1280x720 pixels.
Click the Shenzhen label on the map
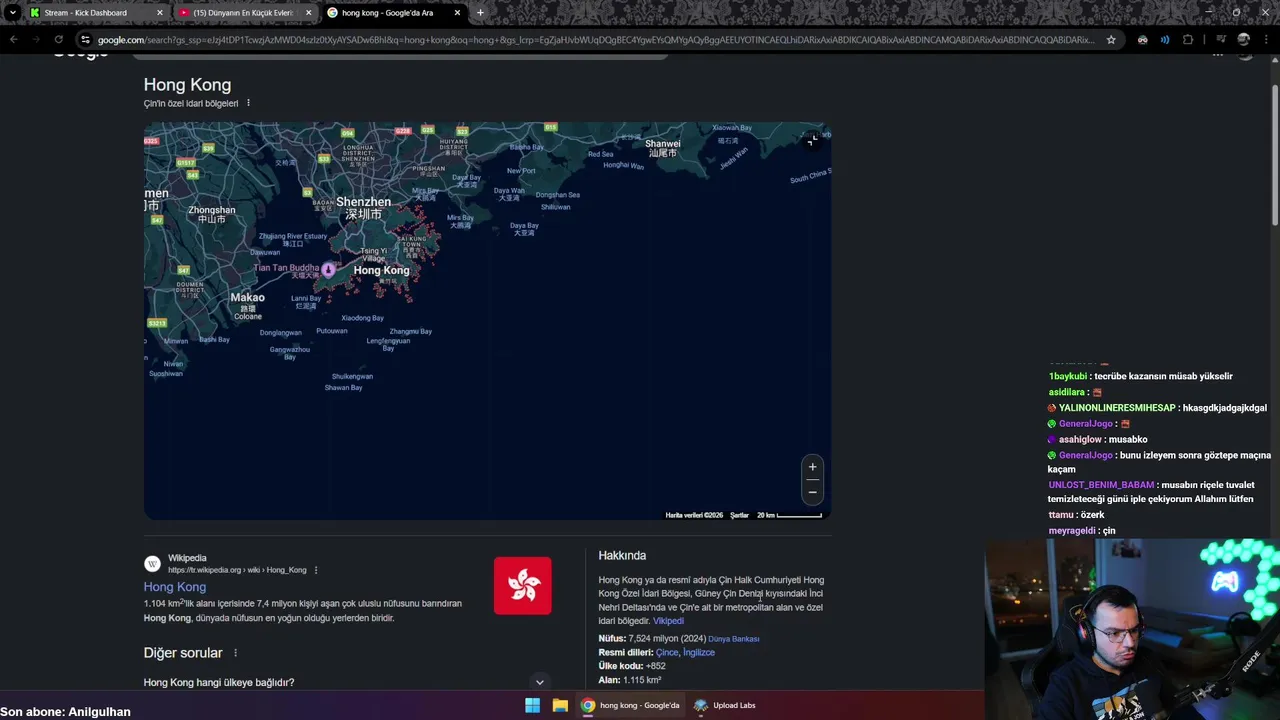pos(364,208)
